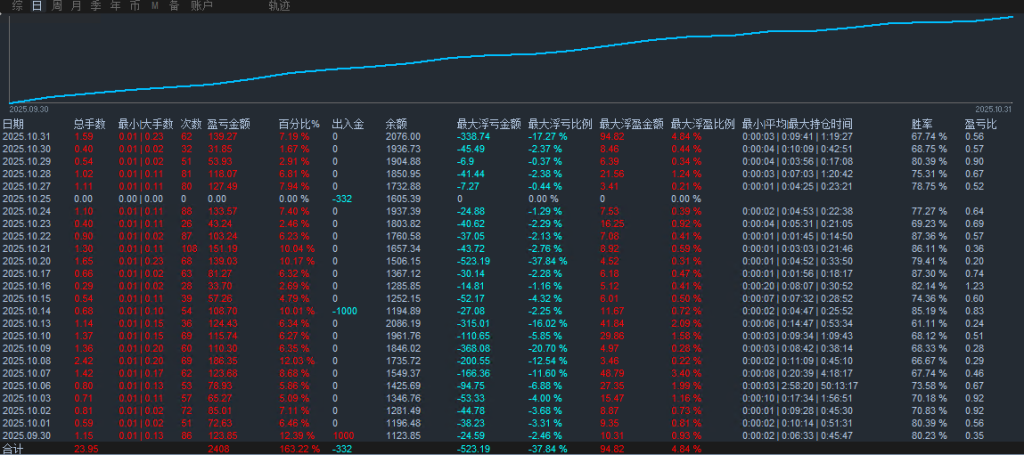Viewport: 1024px width, 455px height.
Task: Select the 日 daily tab
Action: tap(37, 6)
